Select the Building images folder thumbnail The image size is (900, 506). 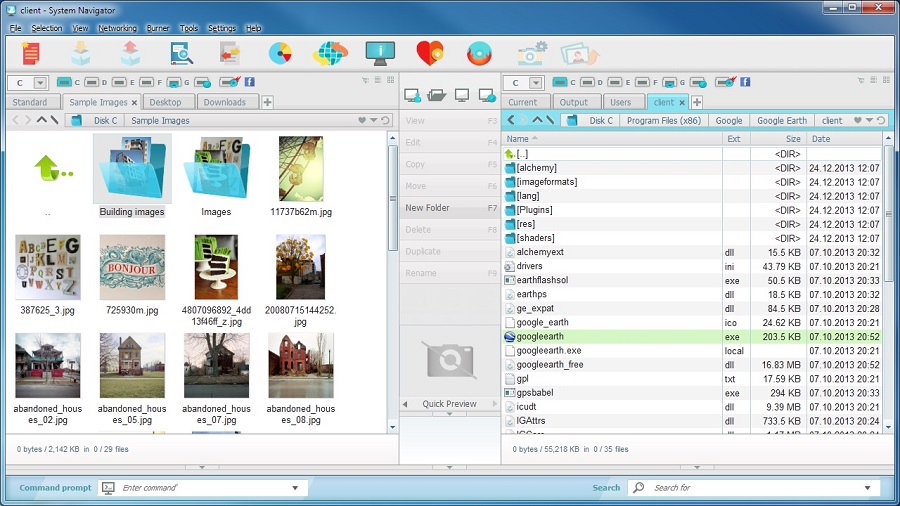point(132,168)
